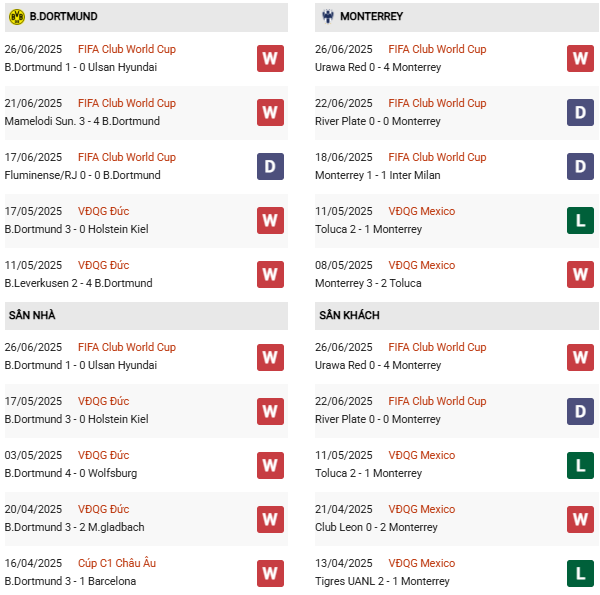The width and height of the screenshot is (600, 595).
Task: Click the River Plate 0 - 0 Monterrey result
Action: pyautogui.click(x=378, y=121)
